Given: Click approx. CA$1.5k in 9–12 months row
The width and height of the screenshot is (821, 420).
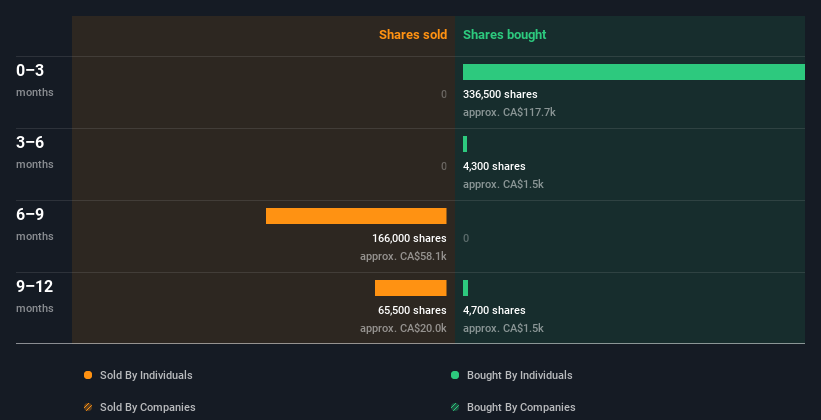Looking at the screenshot, I should pyautogui.click(x=503, y=328).
